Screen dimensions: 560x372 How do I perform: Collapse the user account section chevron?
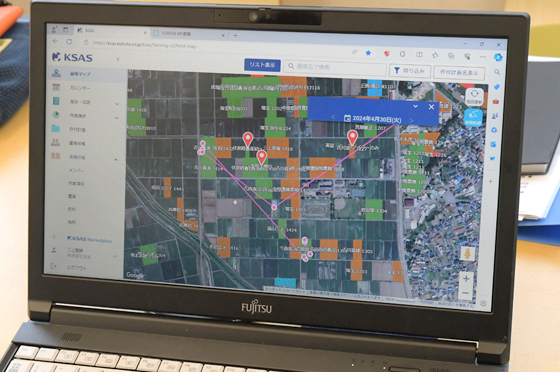(x=115, y=256)
